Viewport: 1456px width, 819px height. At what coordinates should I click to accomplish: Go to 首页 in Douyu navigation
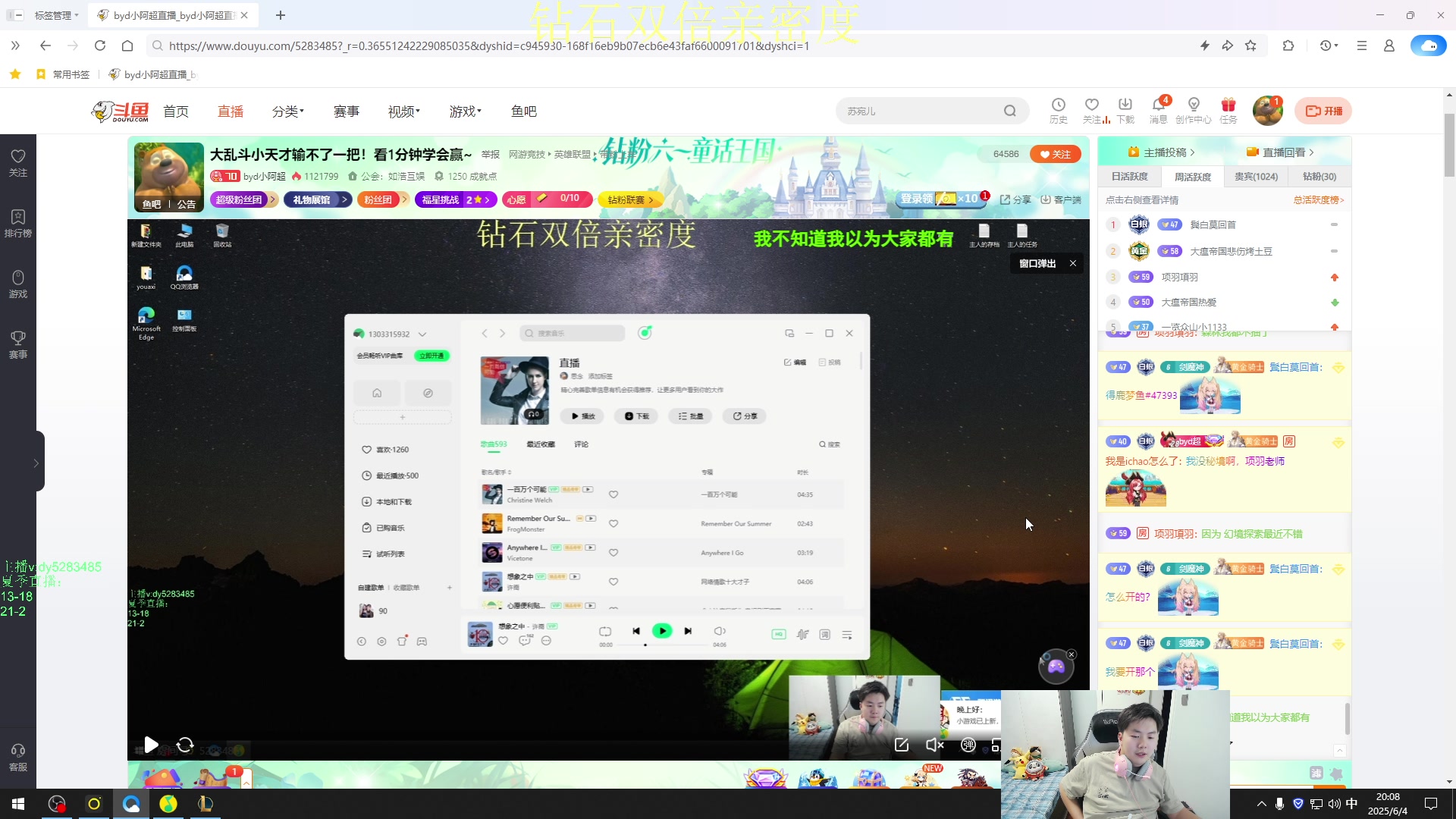pos(176,111)
